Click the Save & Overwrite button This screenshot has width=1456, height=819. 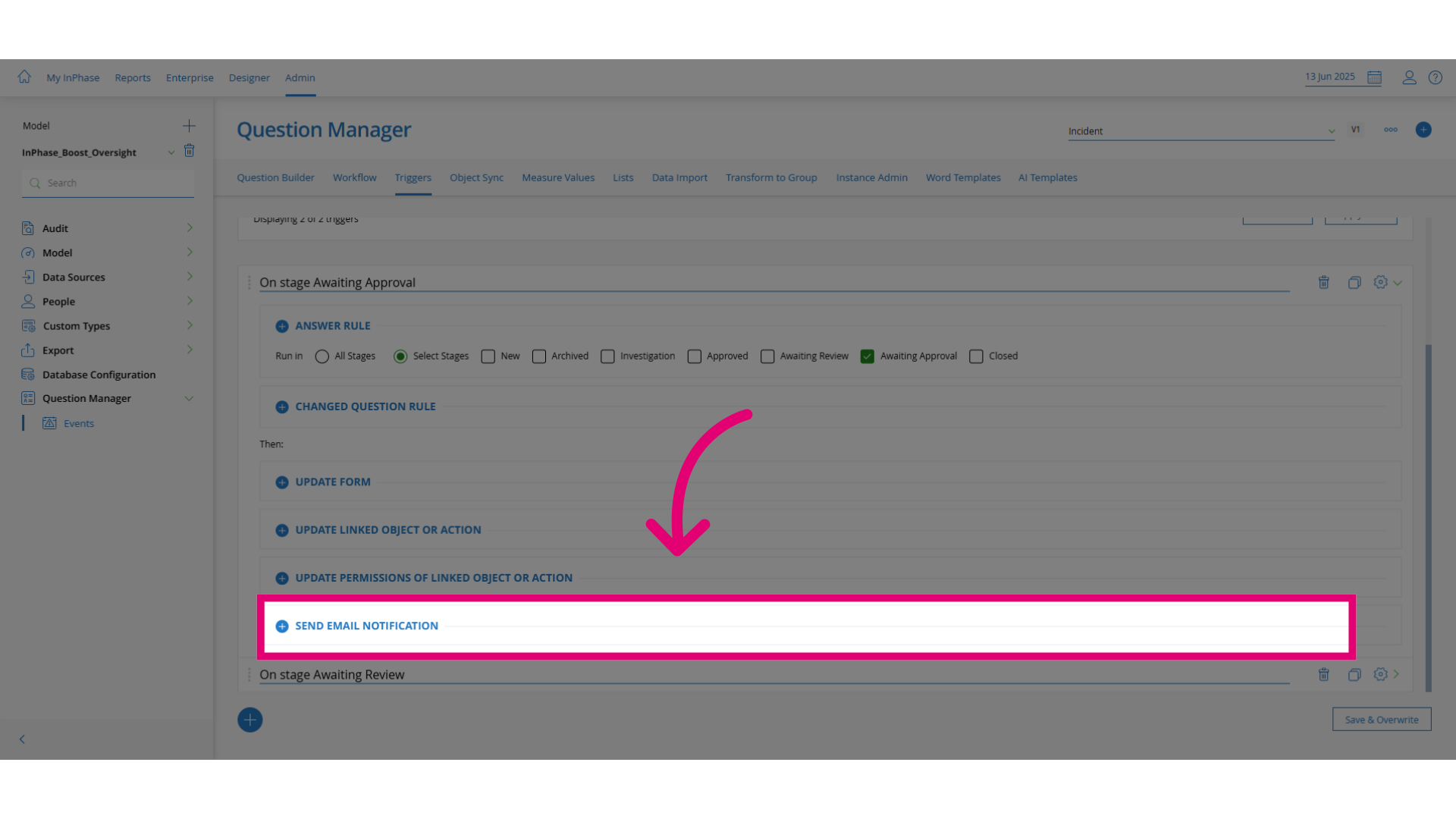(1382, 720)
